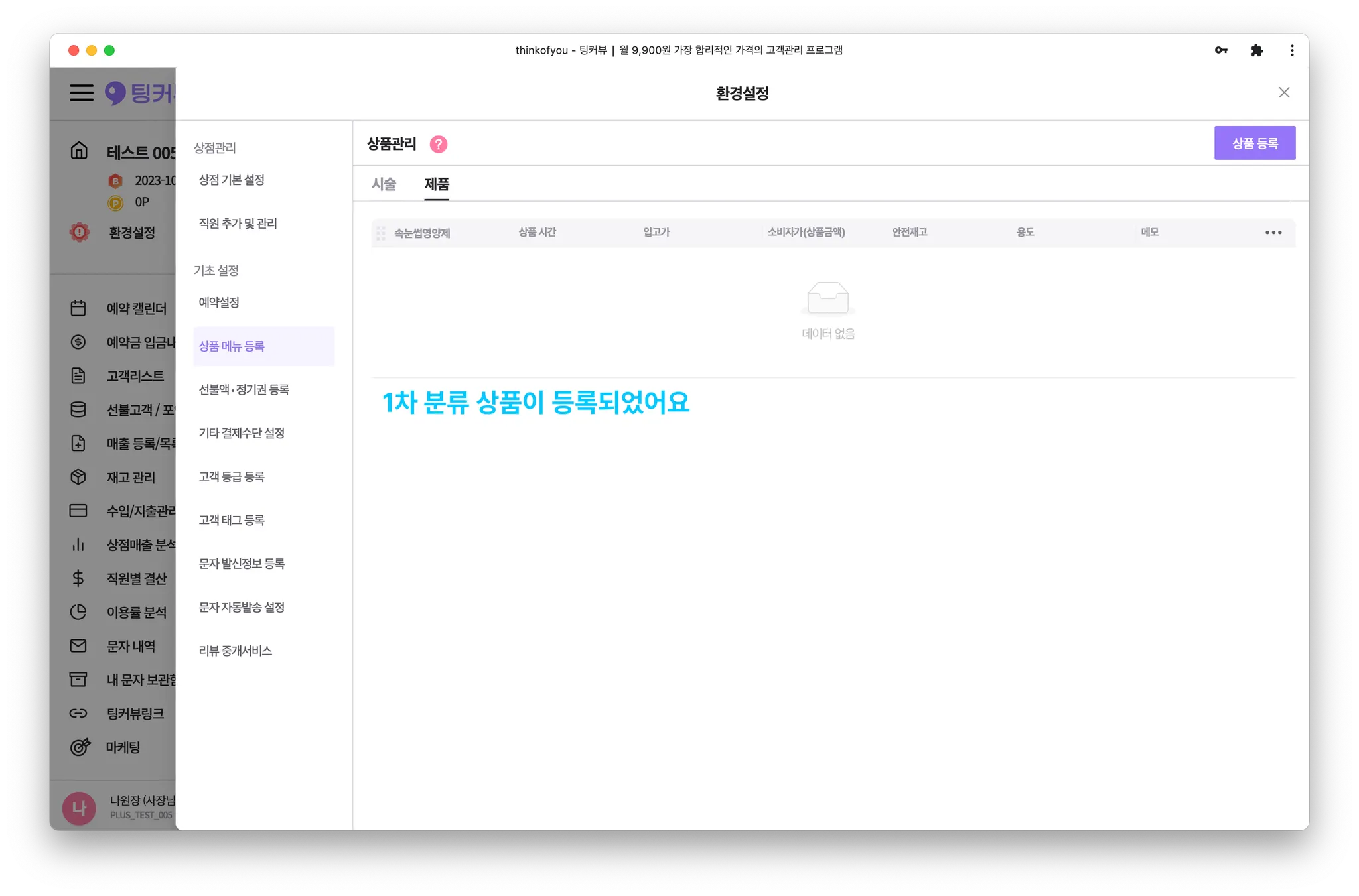Click the 상품 등록 button
Screen dimensions: 1359x896
point(1254,143)
